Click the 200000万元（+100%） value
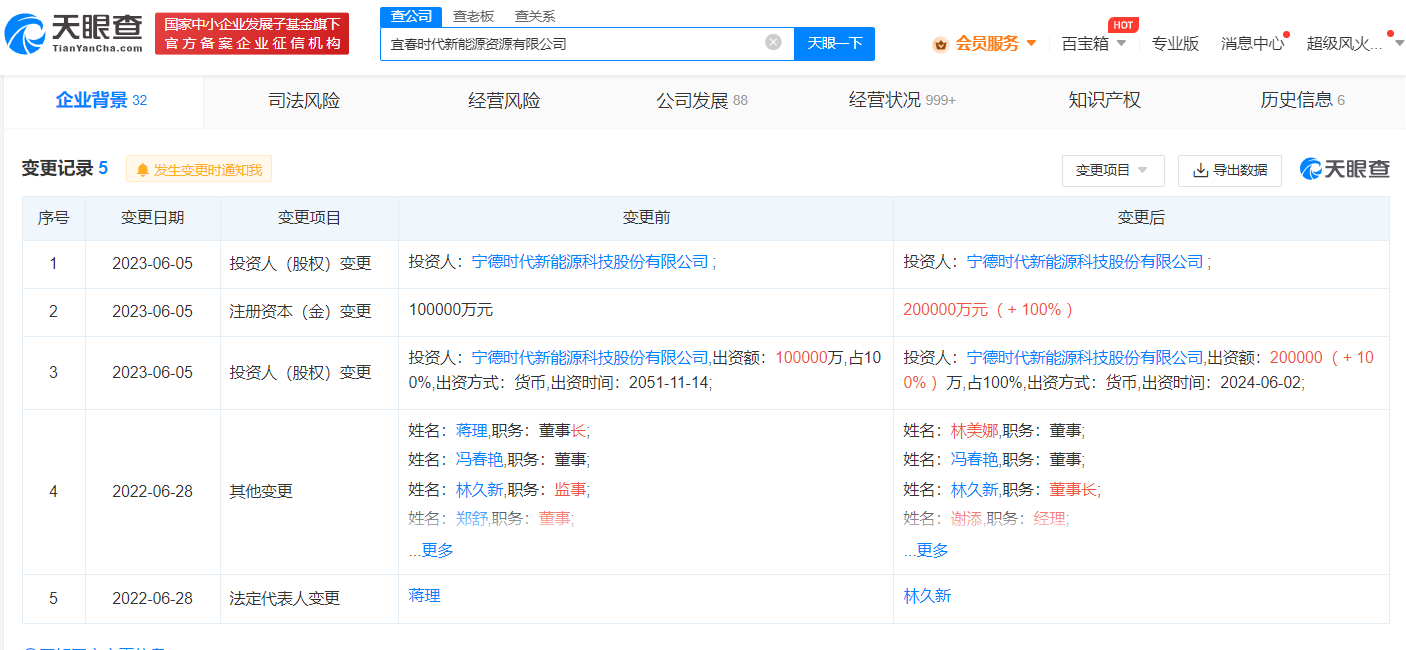1406x650 pixels. click(x=989, y=309)
